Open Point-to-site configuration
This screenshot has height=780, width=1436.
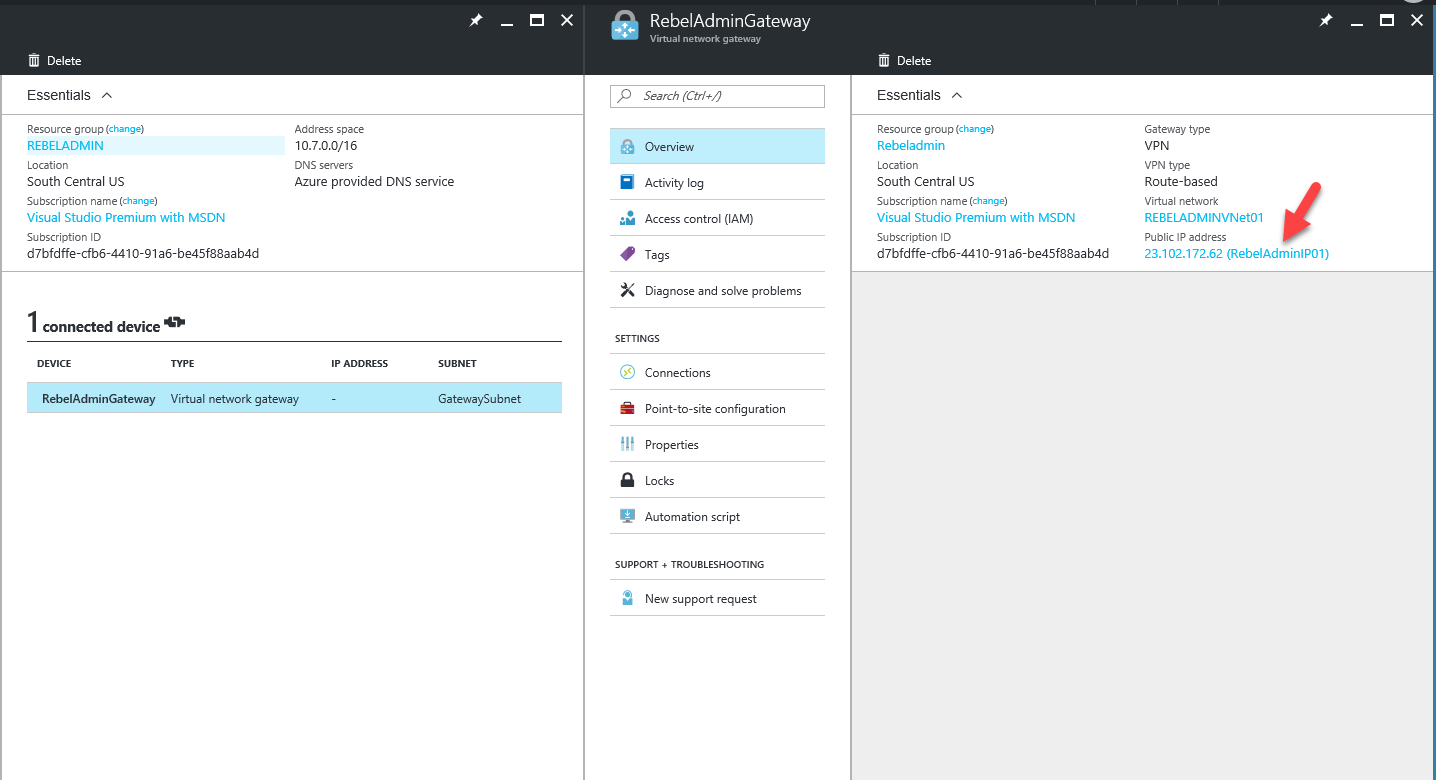pyautogui.click(x=717, y=409)
